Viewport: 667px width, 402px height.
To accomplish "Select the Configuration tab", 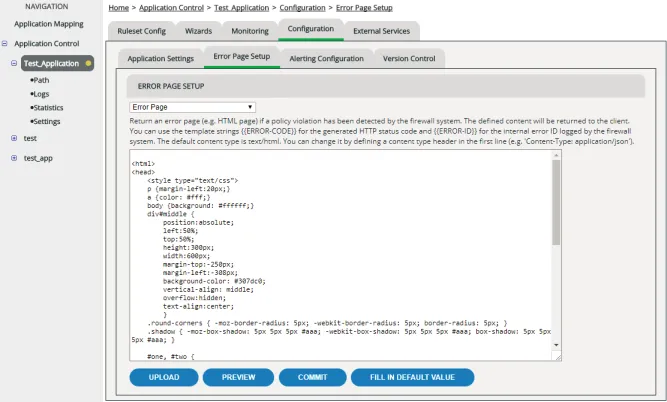I will tap(311, 29).
